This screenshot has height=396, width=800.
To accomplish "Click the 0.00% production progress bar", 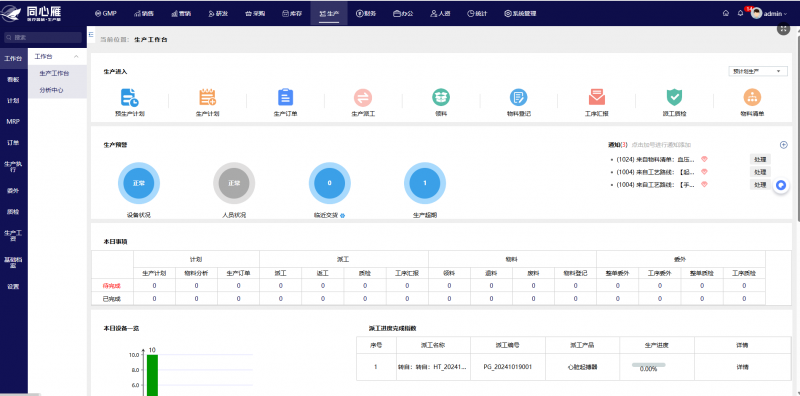I will (648, 364).
